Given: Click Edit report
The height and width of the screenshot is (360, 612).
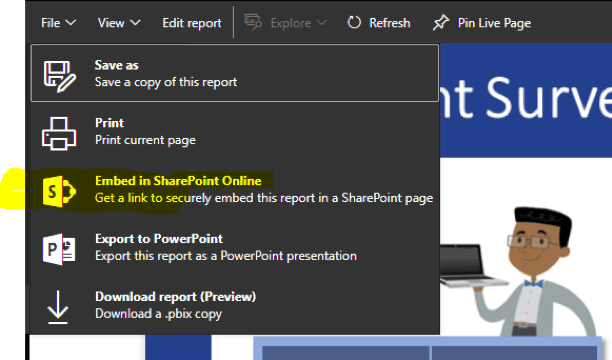Looking at the screenshot, I should (x=192, y=23).
